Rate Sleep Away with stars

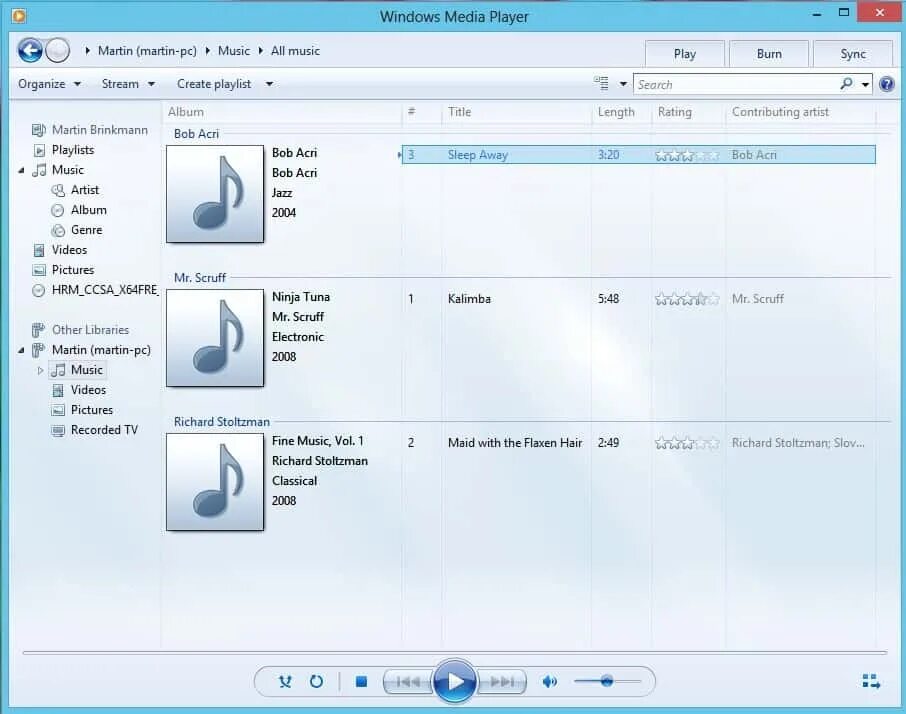pyautogui.click(x=687, y=155)
